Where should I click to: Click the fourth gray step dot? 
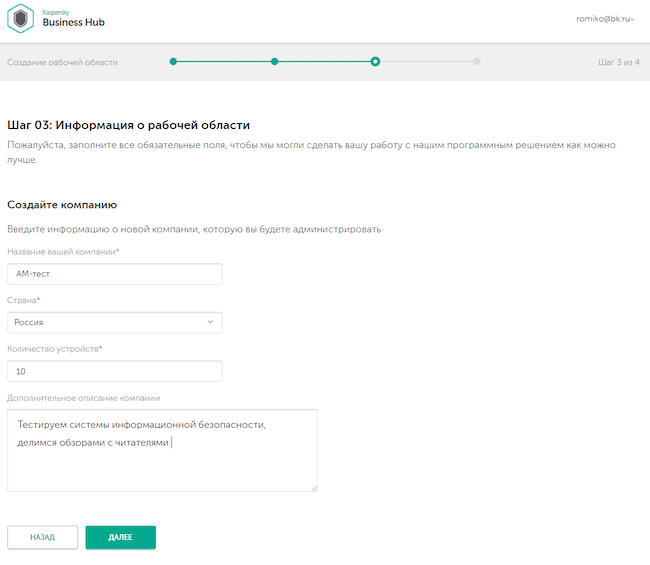pos(476,62)
